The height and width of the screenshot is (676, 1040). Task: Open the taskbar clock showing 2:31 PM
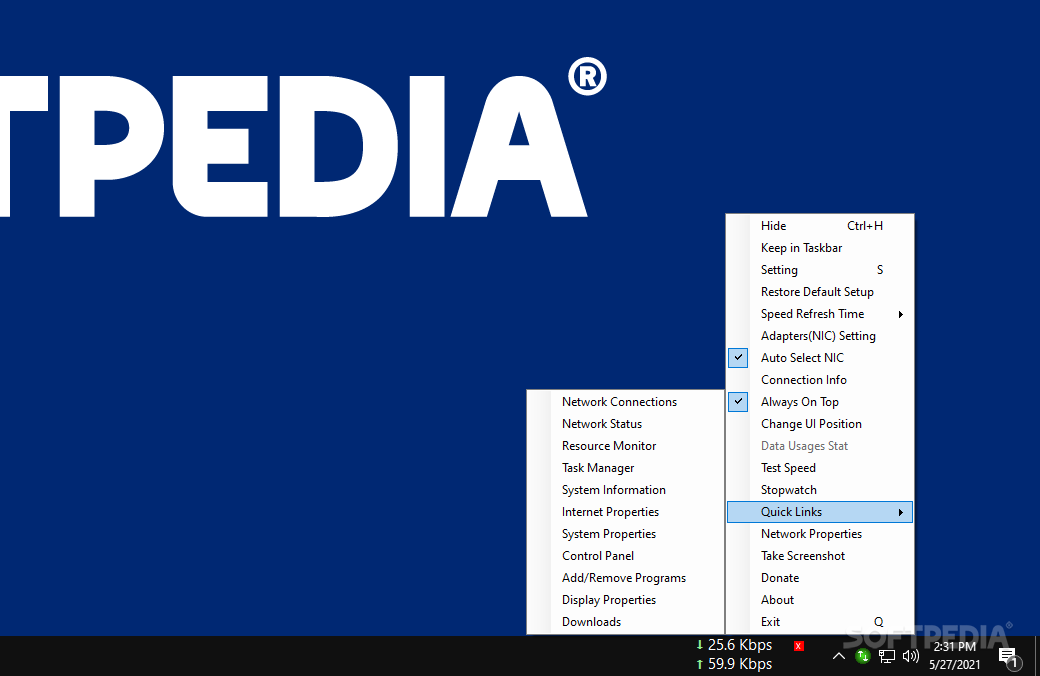[x=954, y=655]
